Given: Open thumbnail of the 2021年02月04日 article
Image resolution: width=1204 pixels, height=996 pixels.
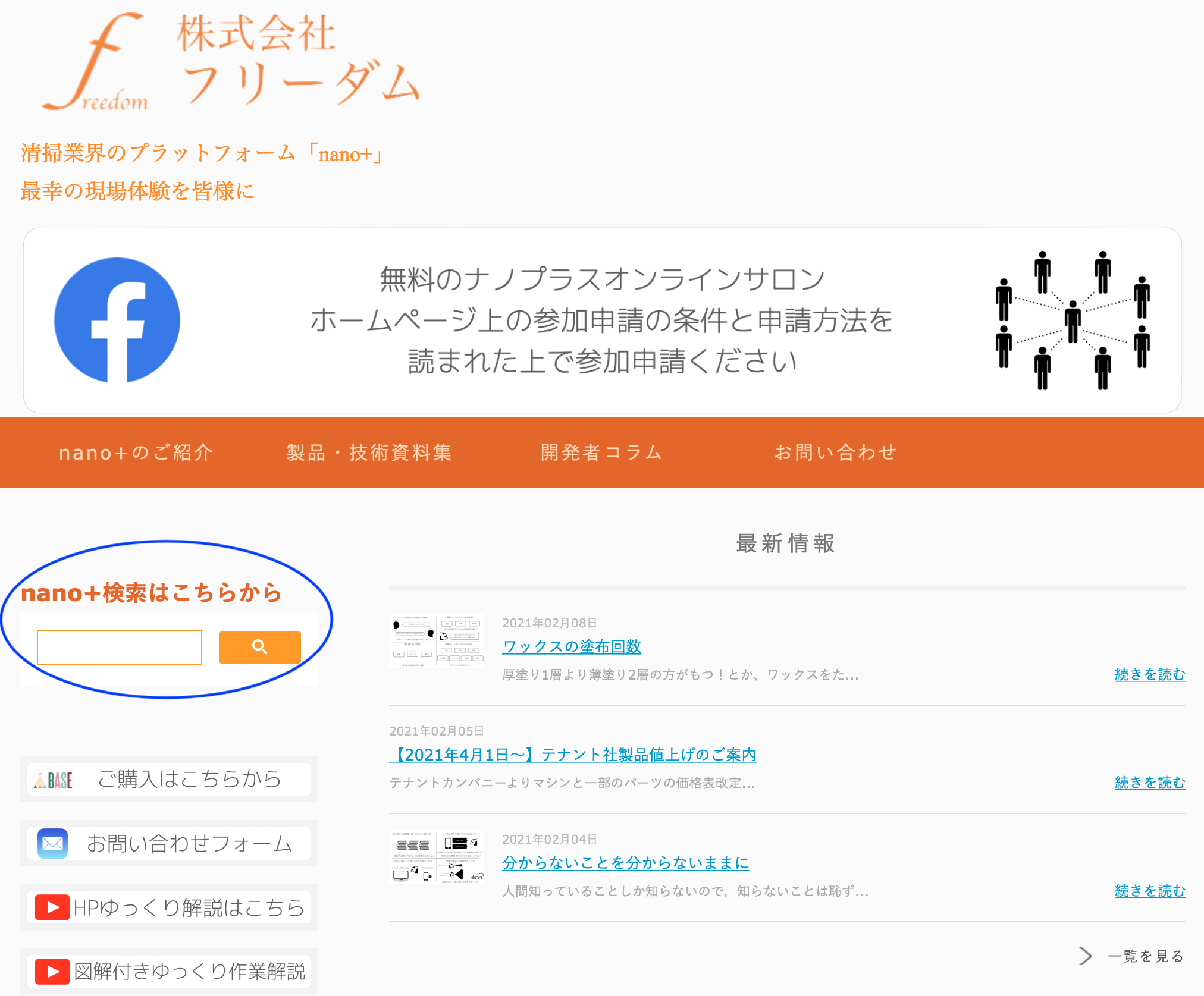Looking at the screenshot, I should (437, 857).
